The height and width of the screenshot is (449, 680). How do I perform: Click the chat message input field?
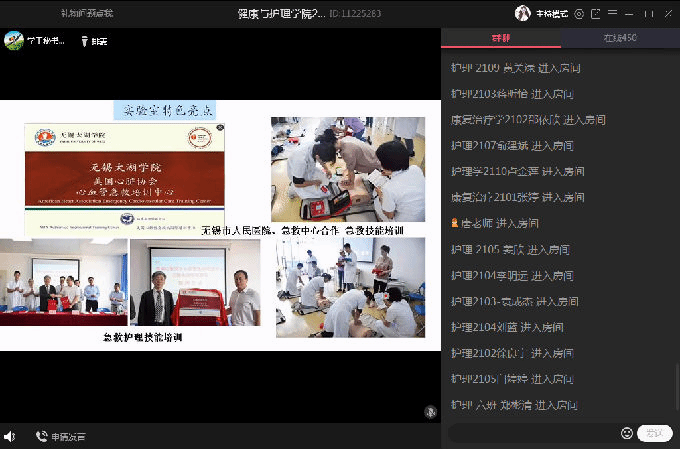[x=530, y=433]
